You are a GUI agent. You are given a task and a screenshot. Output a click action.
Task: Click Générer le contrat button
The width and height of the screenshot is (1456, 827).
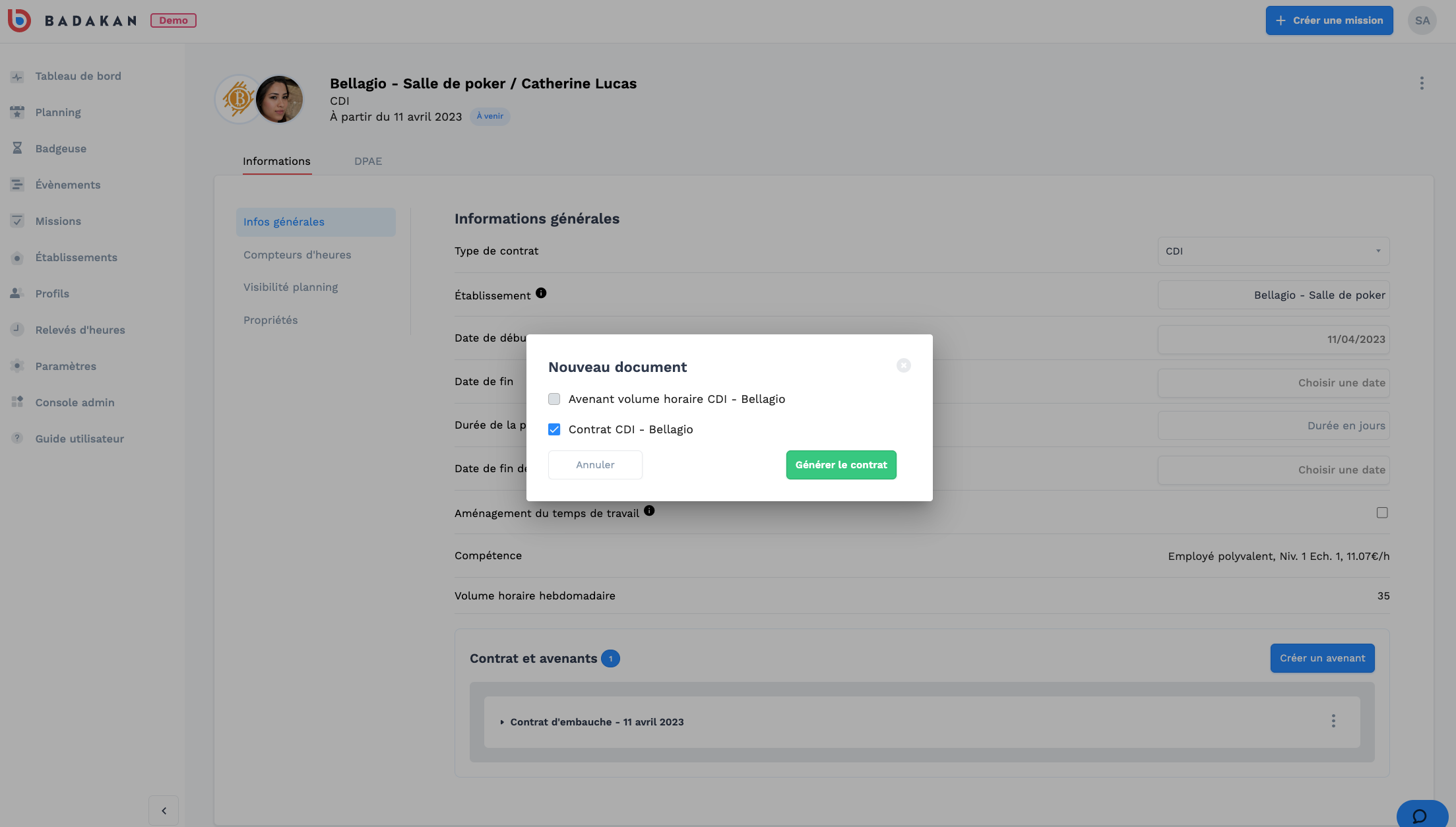coord(841,465)
